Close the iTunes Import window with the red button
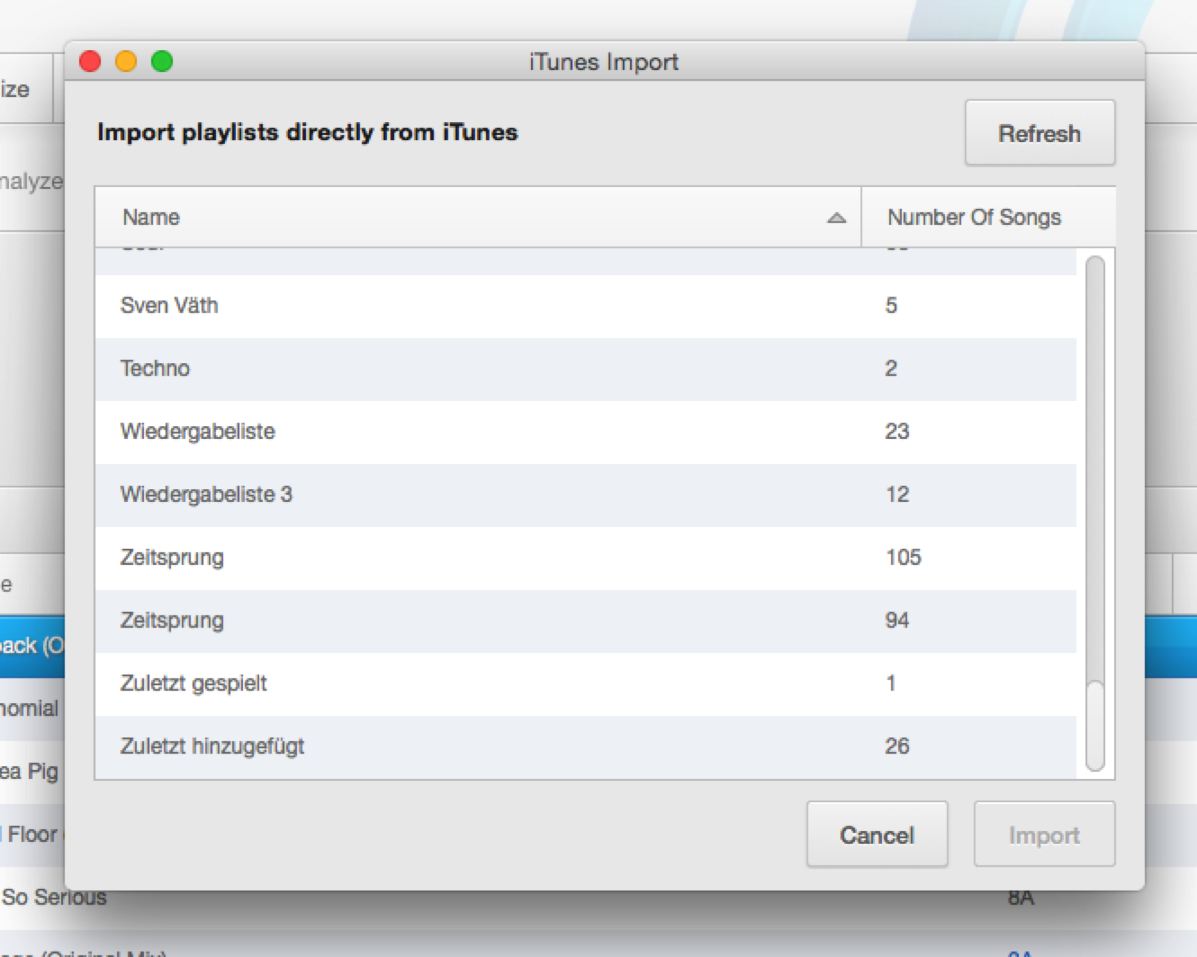 click(x=91, y=62)
